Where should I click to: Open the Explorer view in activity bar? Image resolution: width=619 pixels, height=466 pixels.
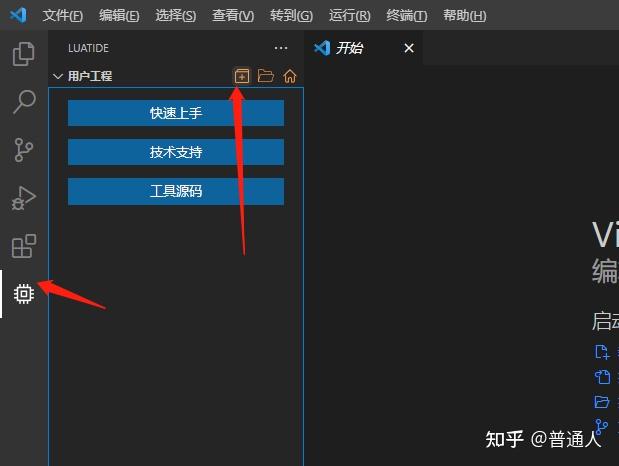24,54
